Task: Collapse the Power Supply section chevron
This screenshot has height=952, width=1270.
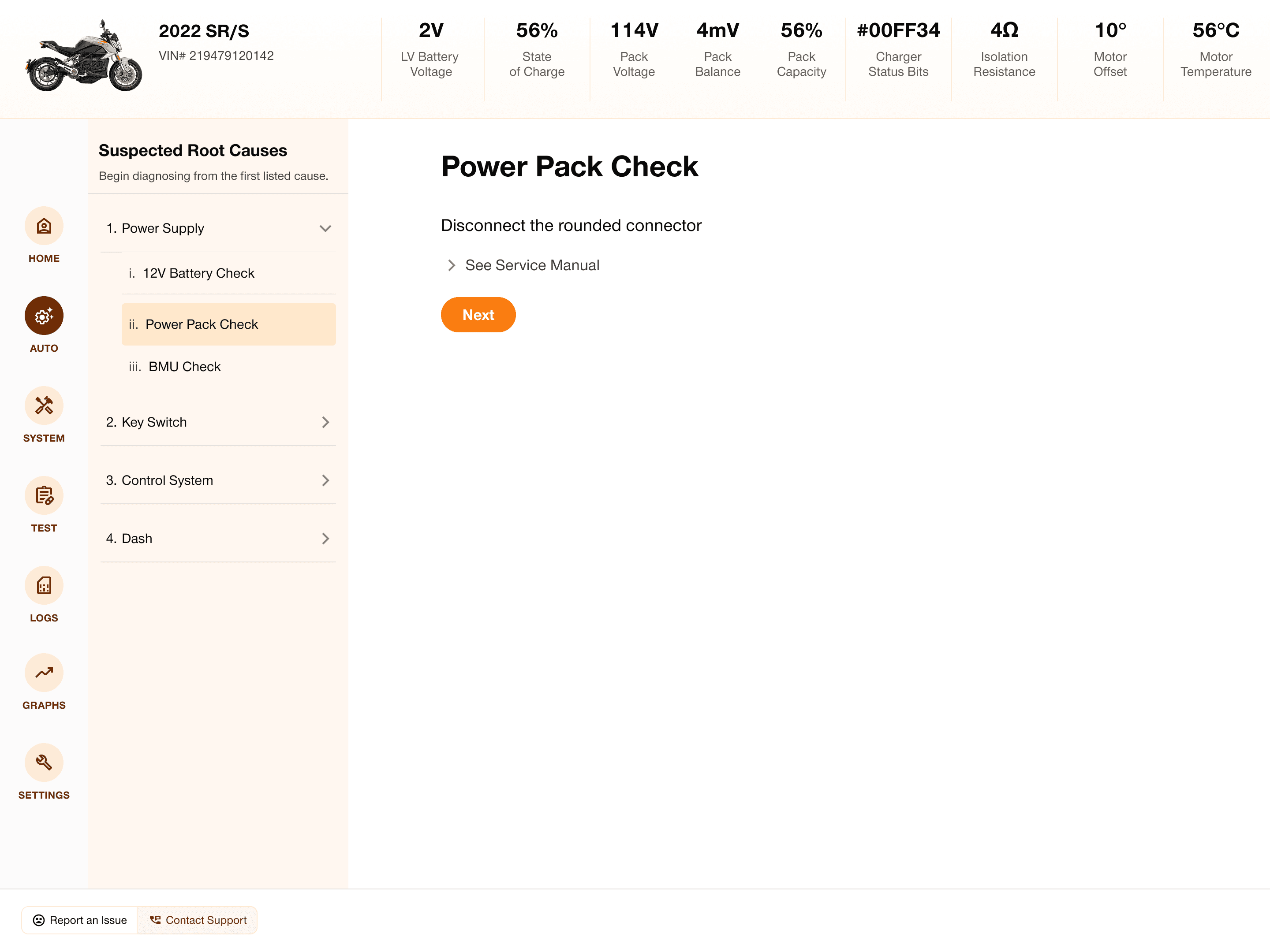Action: [x=325, y=228]
